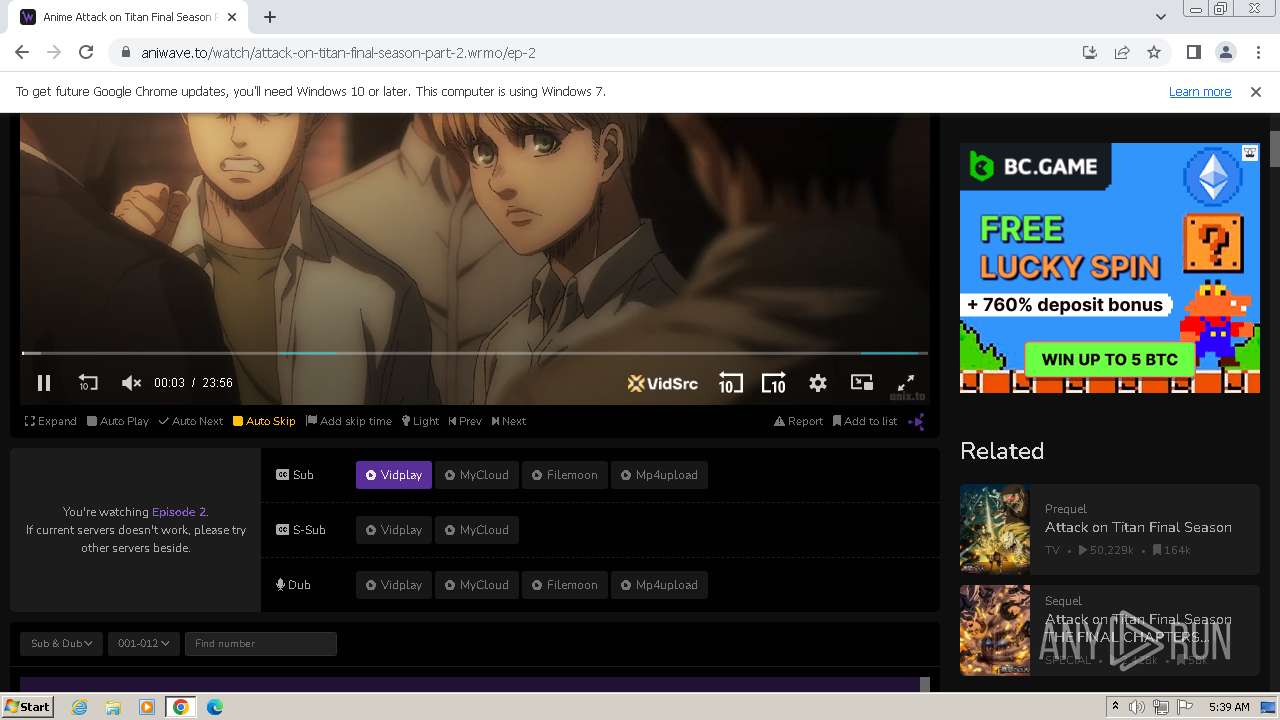Pause the video playback
1280x720 pixels.
44,383
